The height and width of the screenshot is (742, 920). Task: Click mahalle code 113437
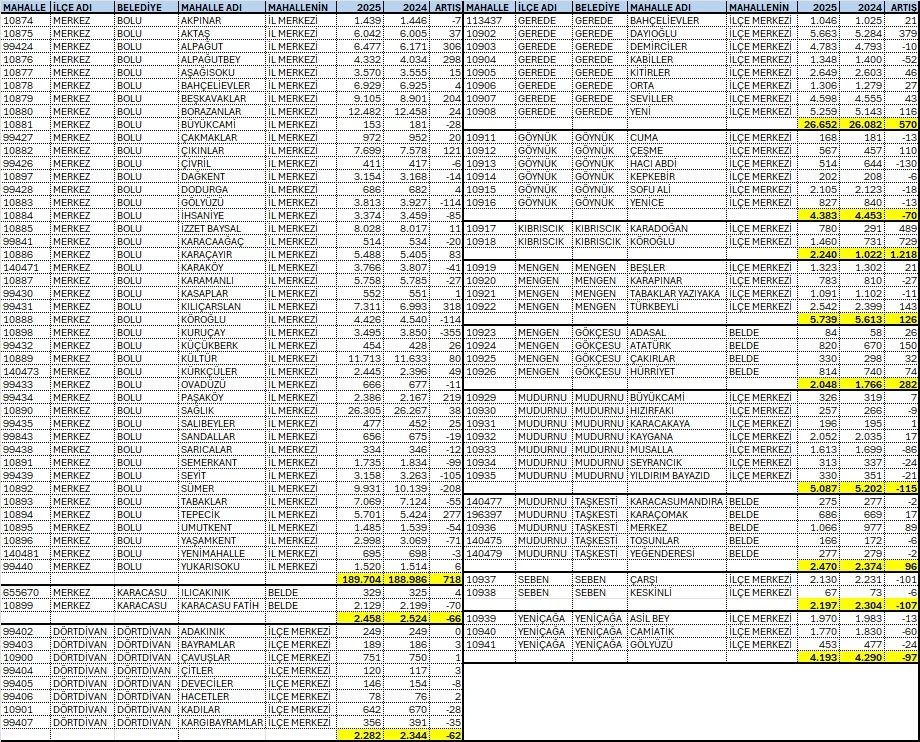pyautogui.click(x=490, y=20)
